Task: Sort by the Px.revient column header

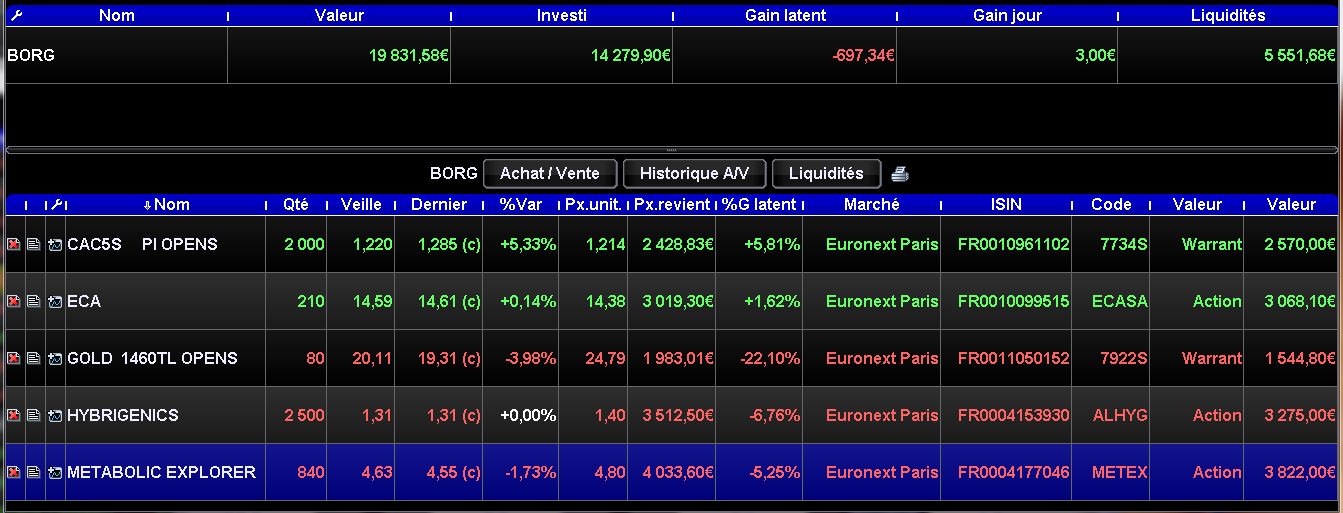Action: pos(672,204)
